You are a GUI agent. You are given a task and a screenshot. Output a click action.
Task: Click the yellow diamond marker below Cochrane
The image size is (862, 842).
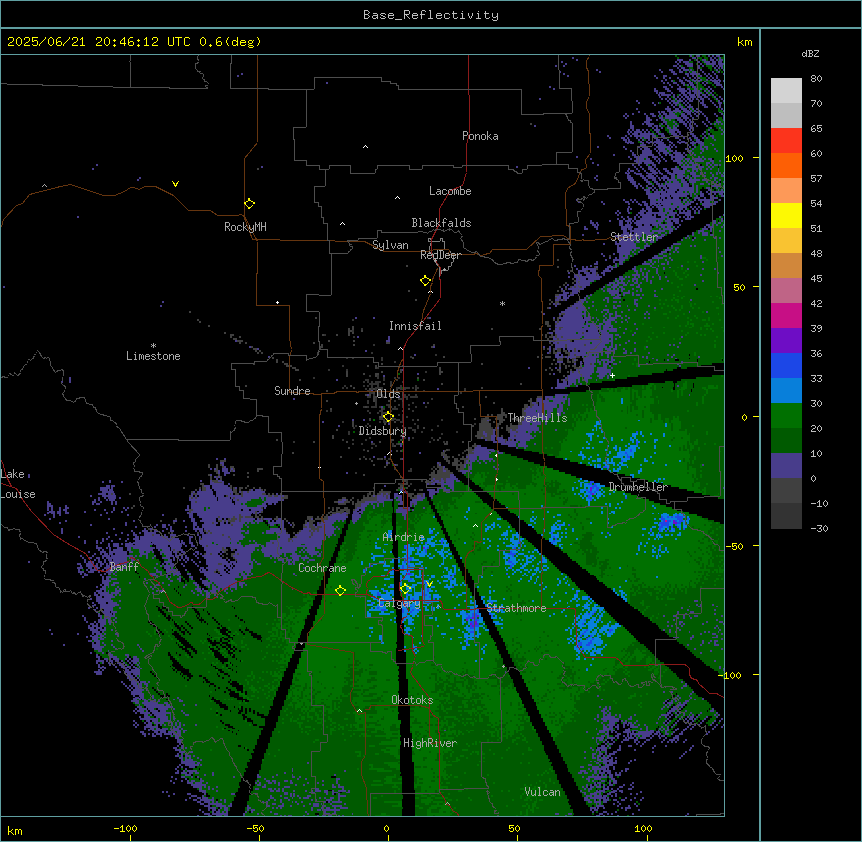coord(340,591)
